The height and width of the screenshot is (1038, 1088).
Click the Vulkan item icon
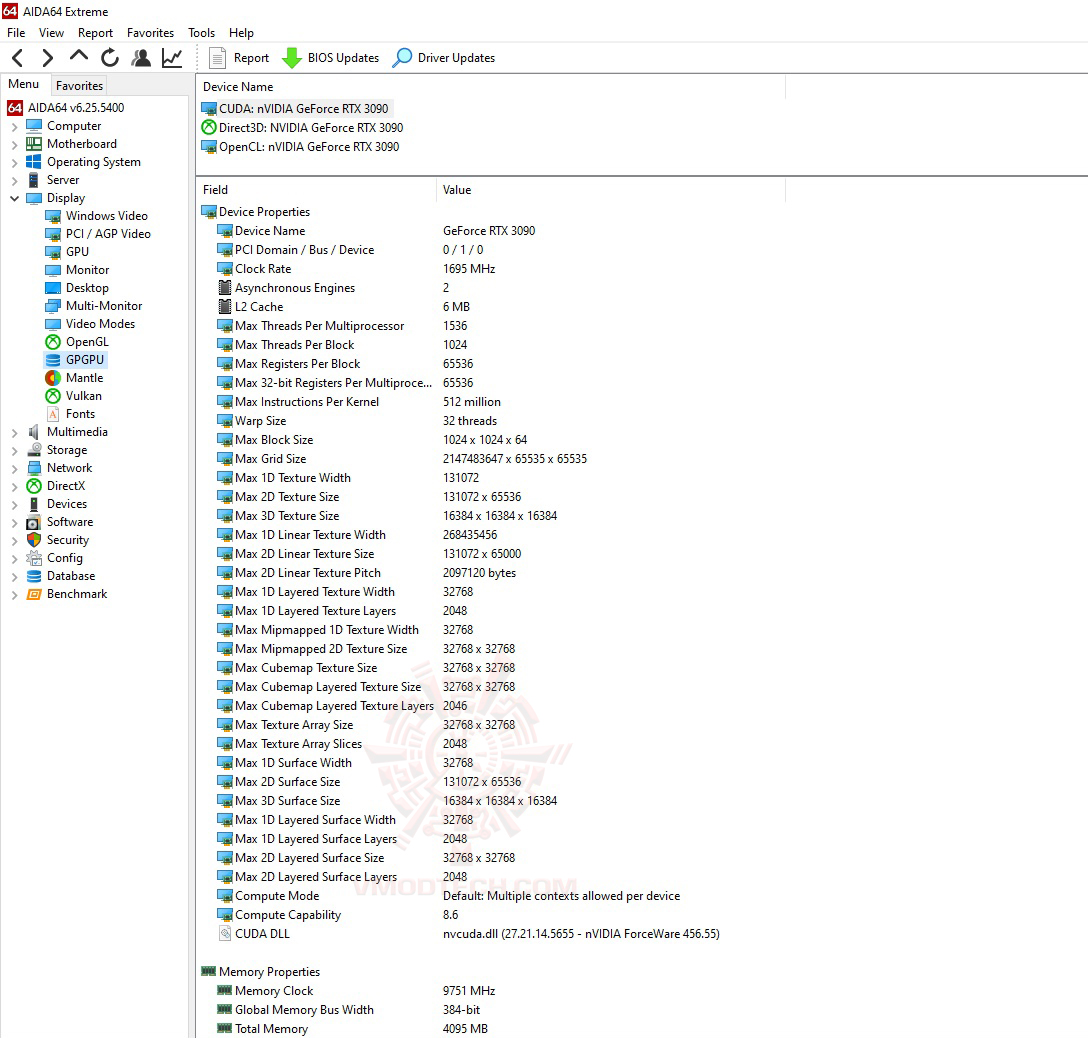pyautogui.click(x=53, y=396)
